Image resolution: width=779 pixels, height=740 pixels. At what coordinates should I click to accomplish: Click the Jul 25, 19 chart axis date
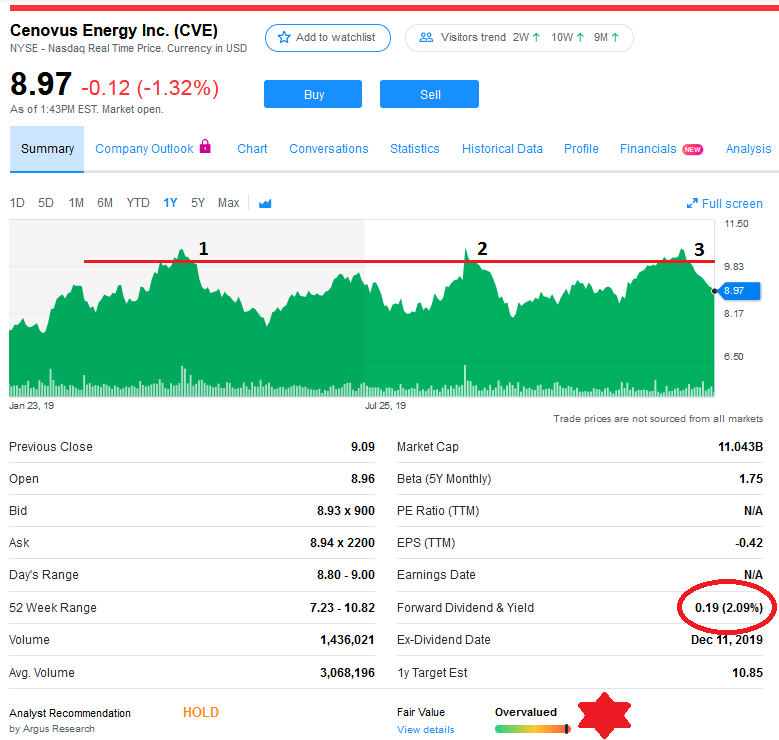pyautogui.click(x=385, y=406)
